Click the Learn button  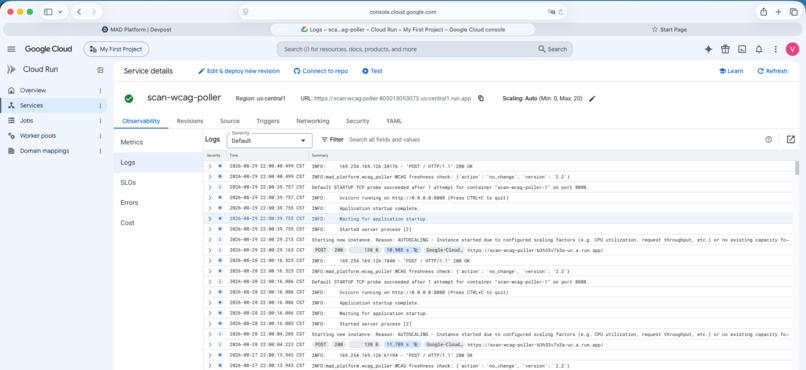(x=731, y=71)
